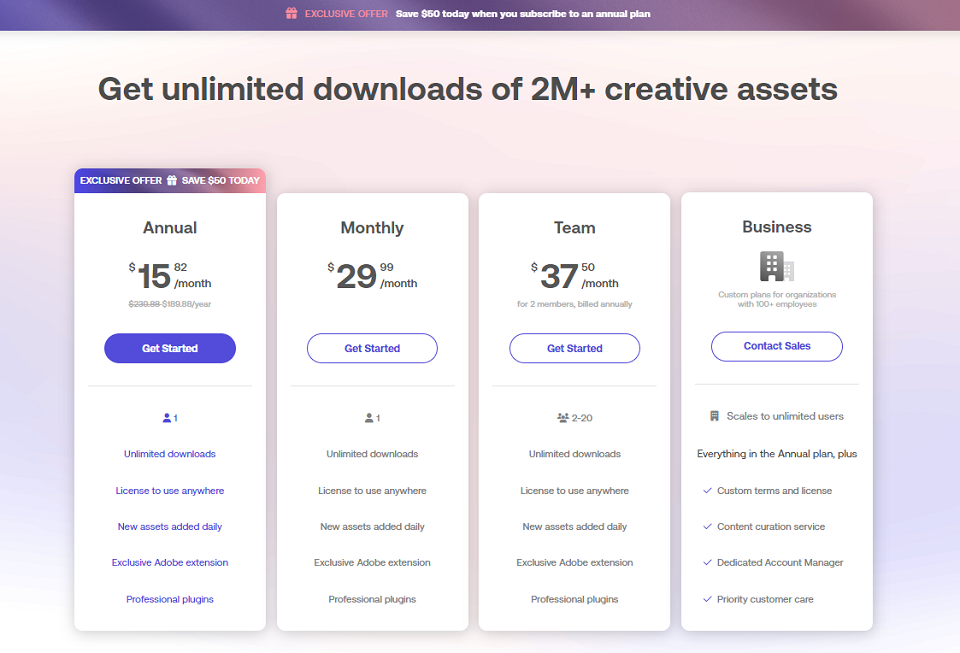Choose Get Started under Monthly plan

pos(372,348)
